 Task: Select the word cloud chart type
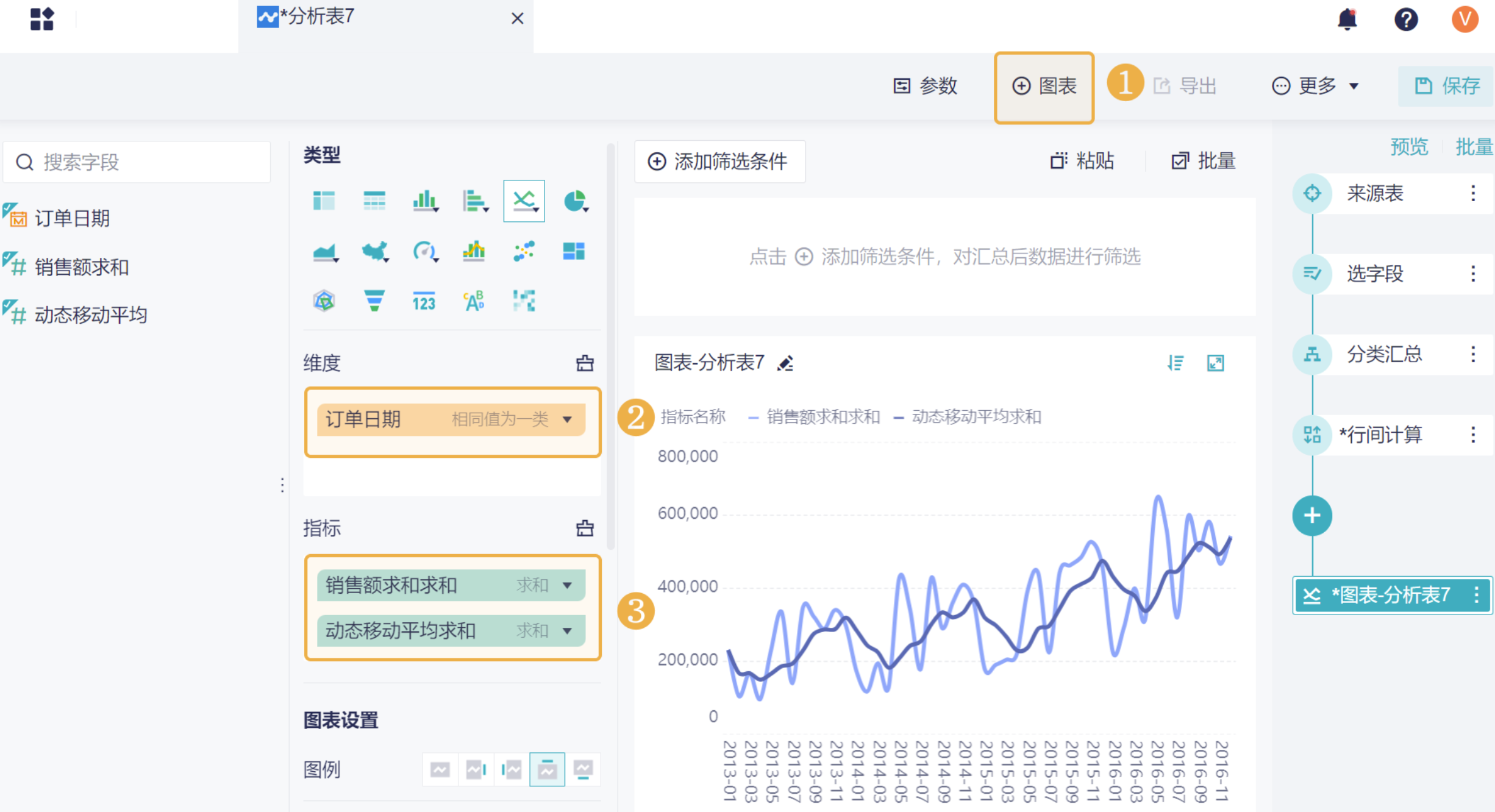pyautogui.click(x=474, y=301)
